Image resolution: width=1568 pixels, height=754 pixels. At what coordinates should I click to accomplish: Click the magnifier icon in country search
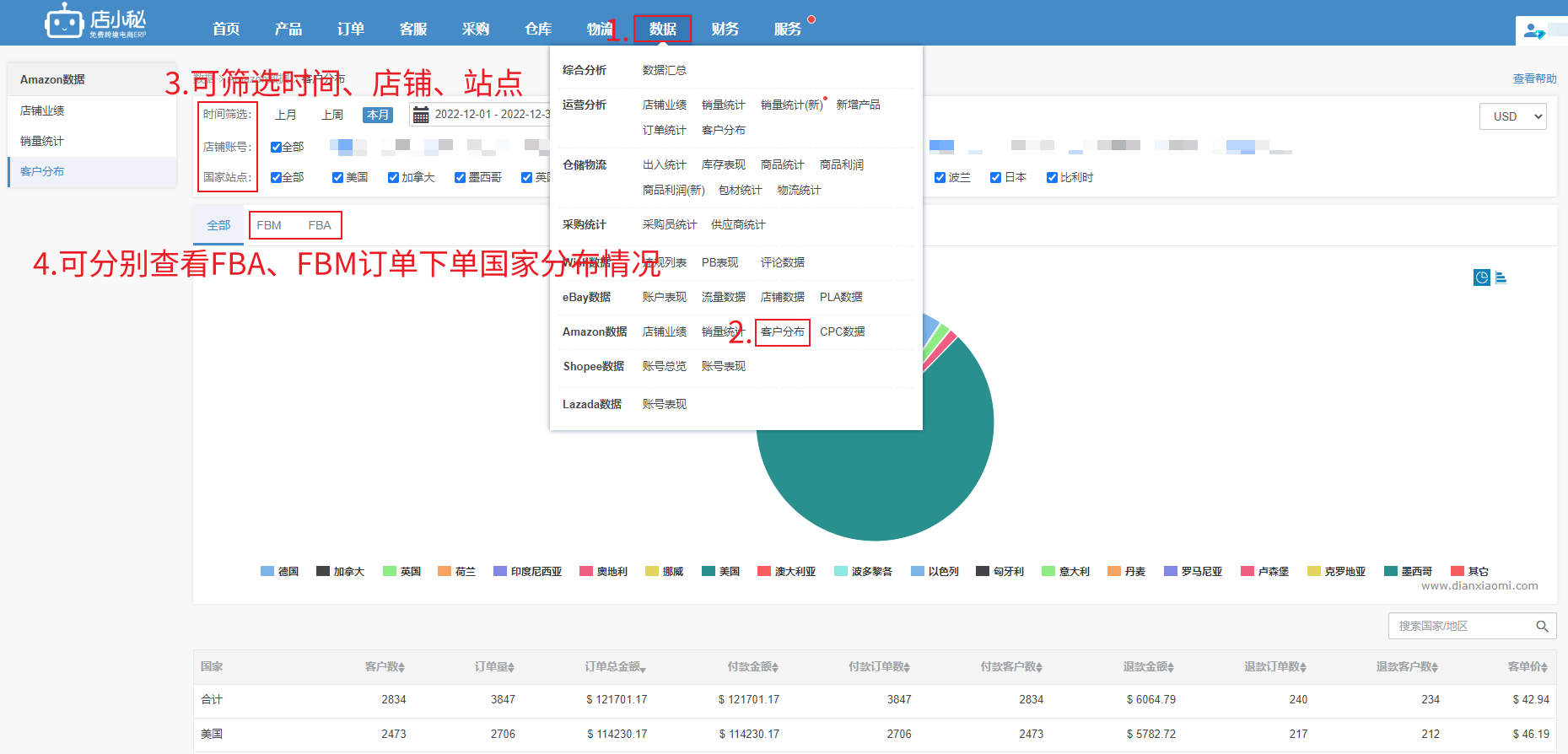click(x=1542, y=626)
